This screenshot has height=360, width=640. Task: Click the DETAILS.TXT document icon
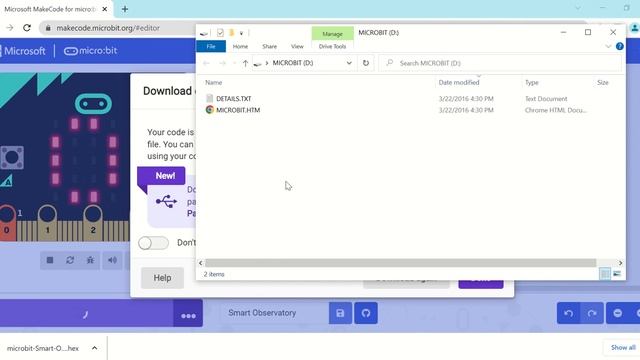(x=209, y=98)
